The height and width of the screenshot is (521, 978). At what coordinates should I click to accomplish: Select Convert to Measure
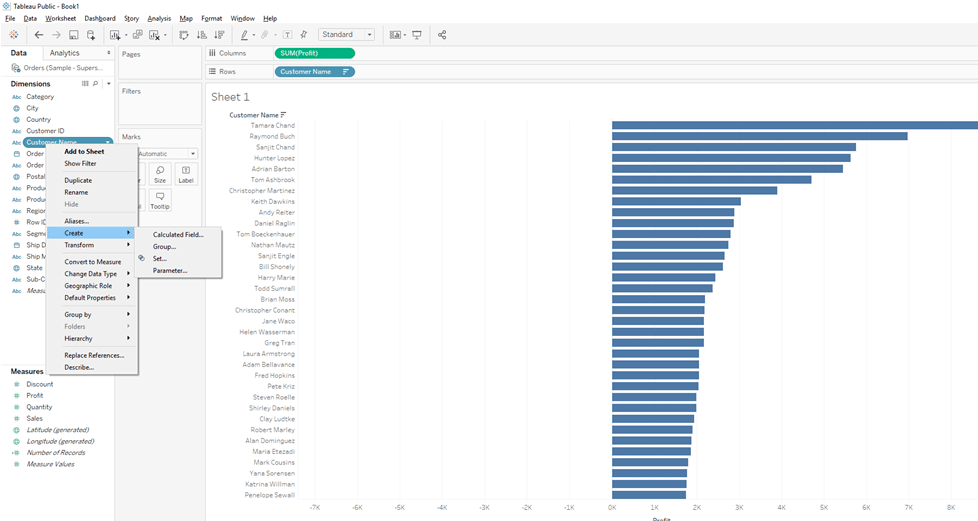click(92, 262)
